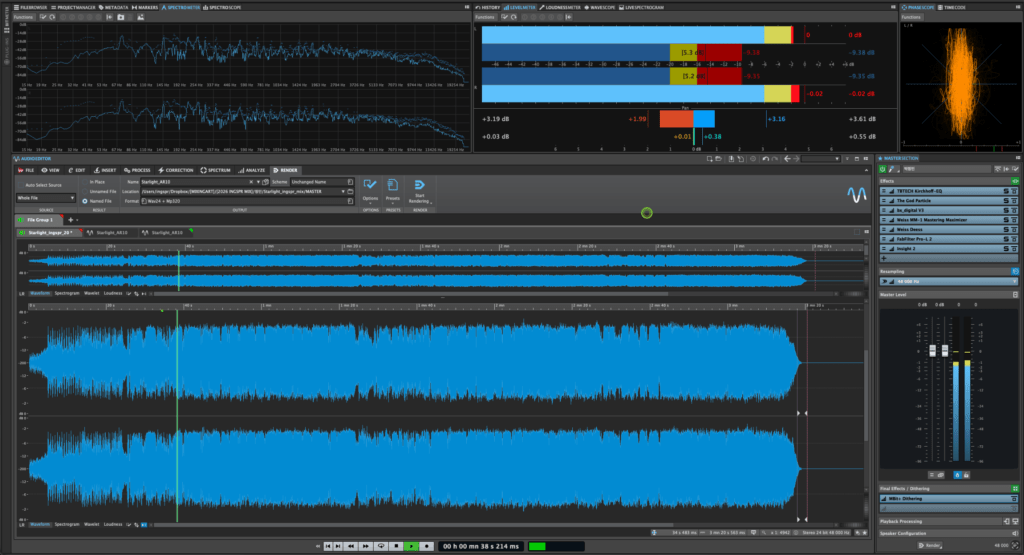Image resolution: width=1024 pixels, height=555 pixels.
Task: Click the left Master Level fader
Action: (934, 351)
